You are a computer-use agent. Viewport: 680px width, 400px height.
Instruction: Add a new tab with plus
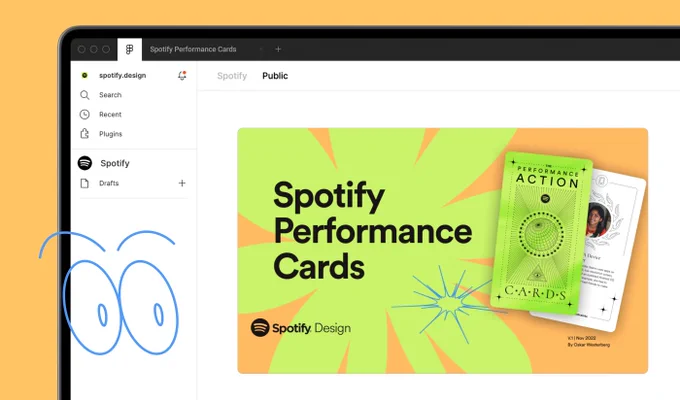[278, 49]
